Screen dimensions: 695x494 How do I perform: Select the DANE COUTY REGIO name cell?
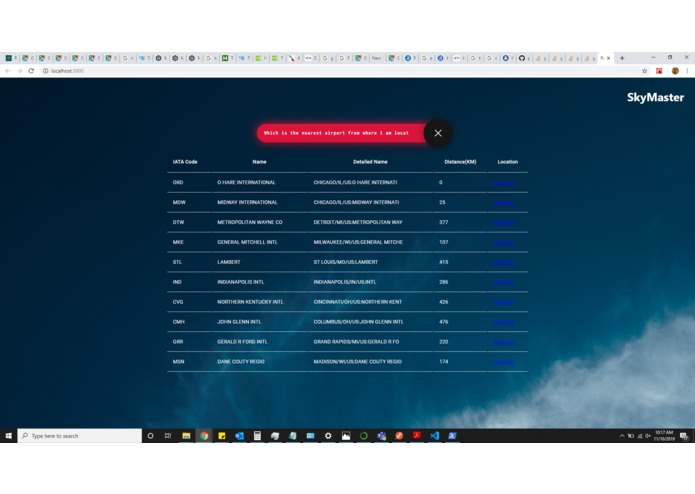tap(241, 362)
